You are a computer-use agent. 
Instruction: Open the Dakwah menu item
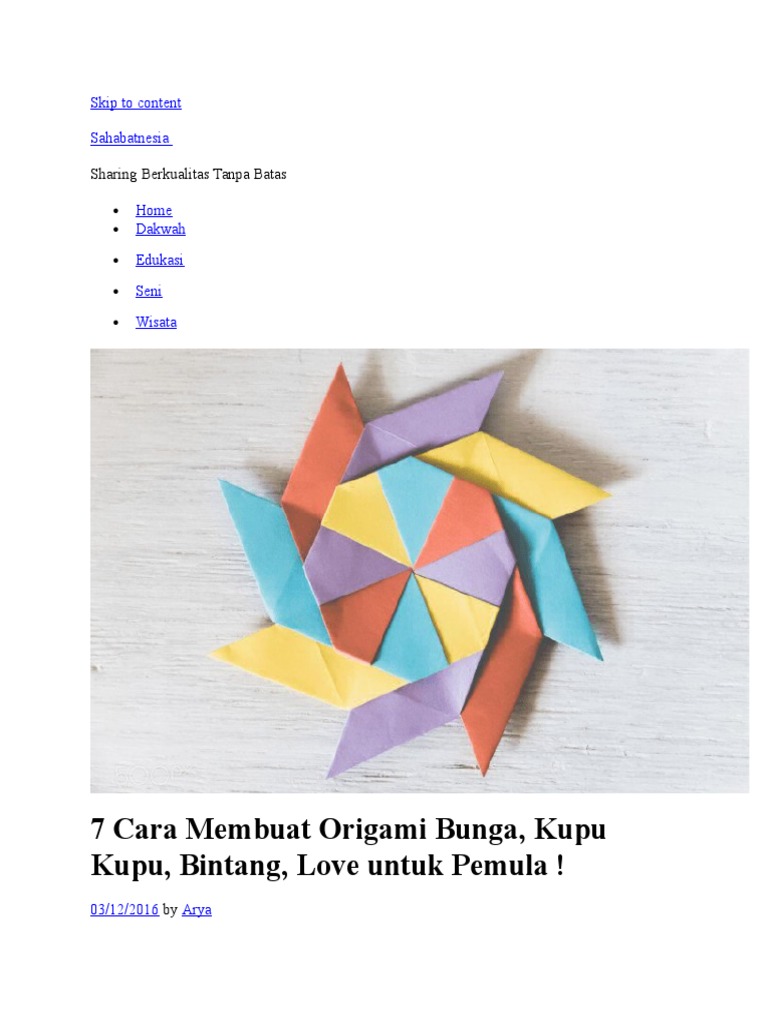160,229
